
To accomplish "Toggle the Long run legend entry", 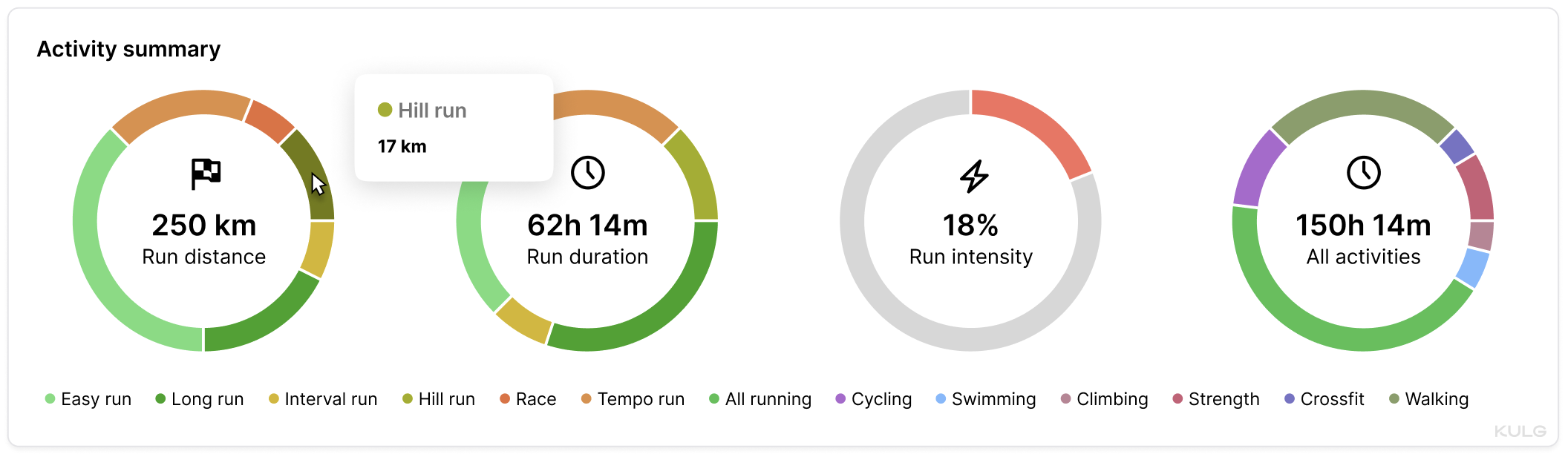I will point(199,399).
